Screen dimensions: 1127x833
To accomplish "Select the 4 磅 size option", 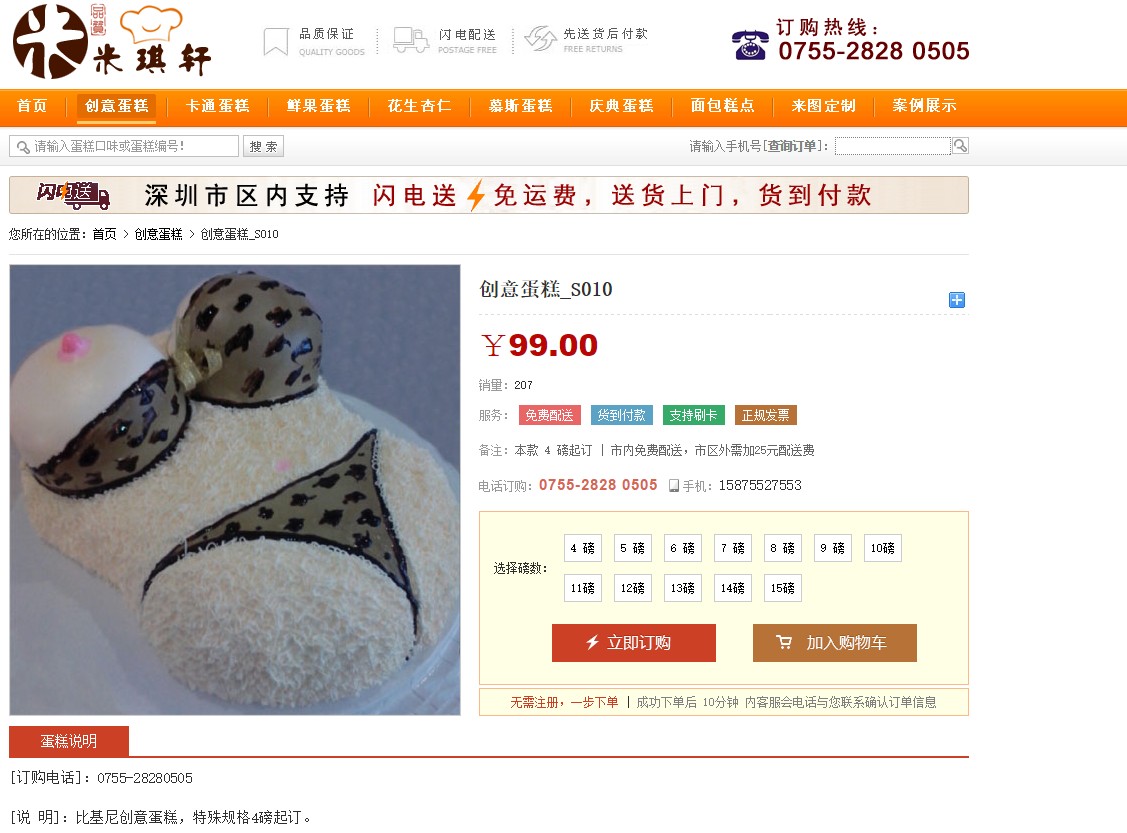I will [x=583, y=548].
